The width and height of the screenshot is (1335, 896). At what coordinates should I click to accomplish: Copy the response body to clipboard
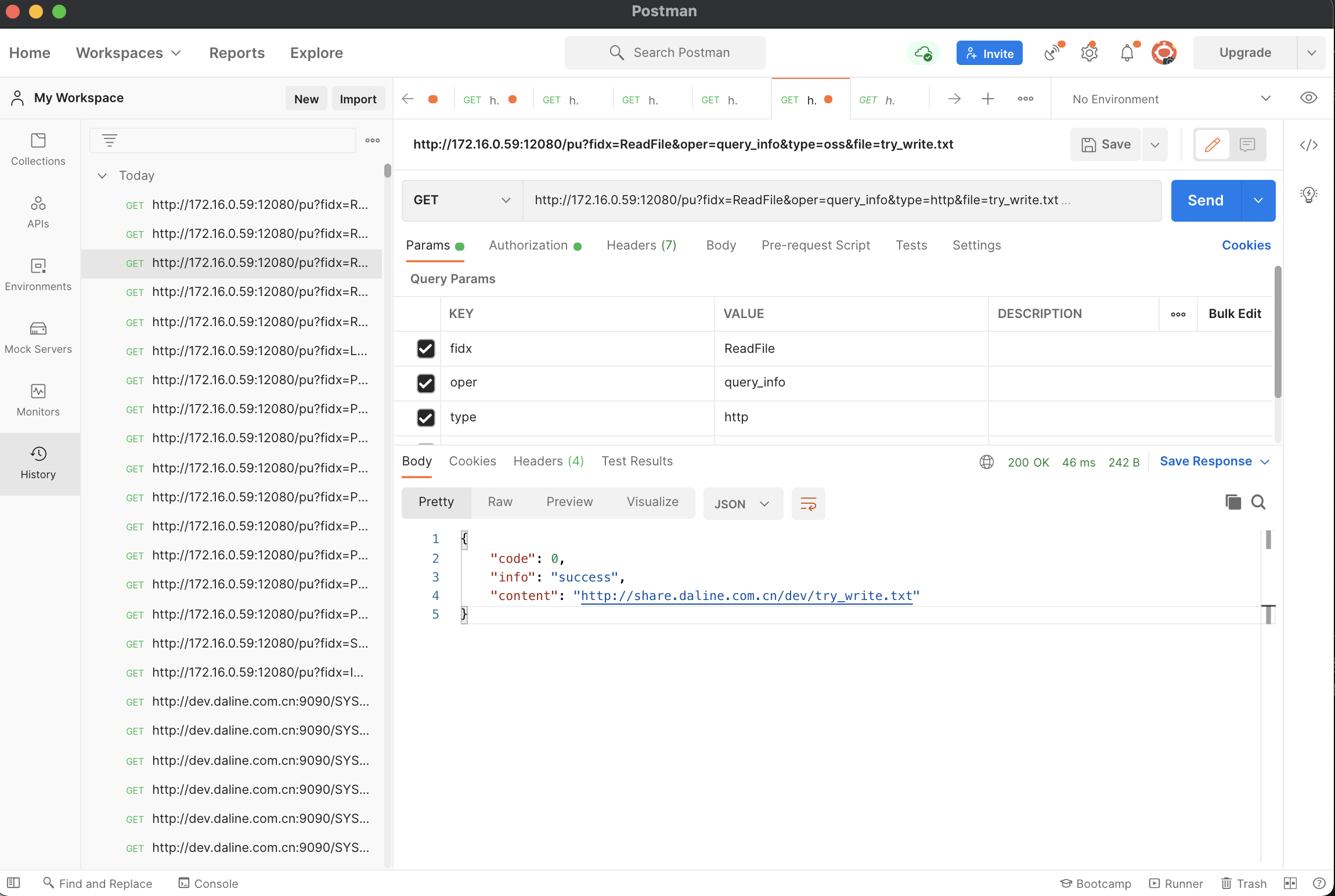pyautogui.click(x=1233, y=502)
